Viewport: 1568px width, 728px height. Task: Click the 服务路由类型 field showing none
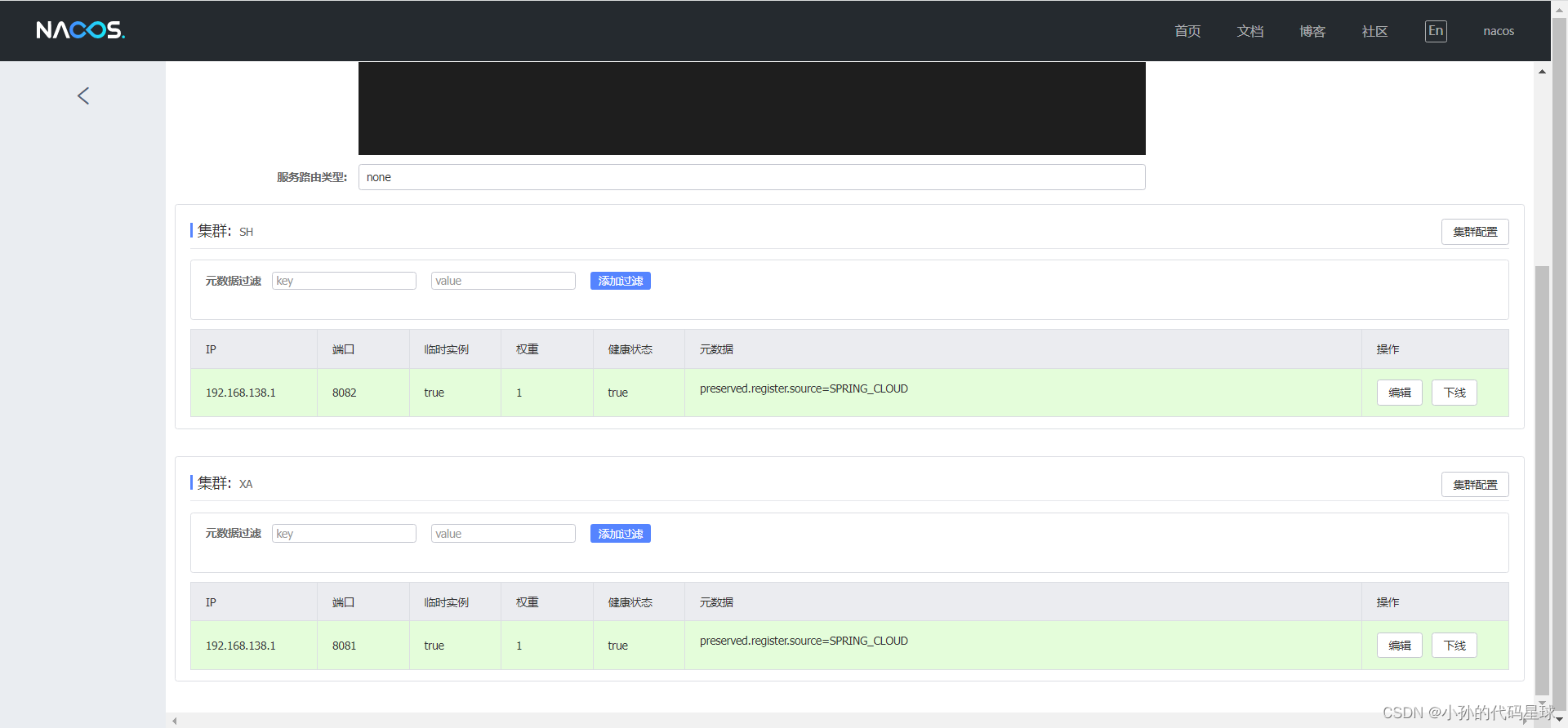pos(751,177)
